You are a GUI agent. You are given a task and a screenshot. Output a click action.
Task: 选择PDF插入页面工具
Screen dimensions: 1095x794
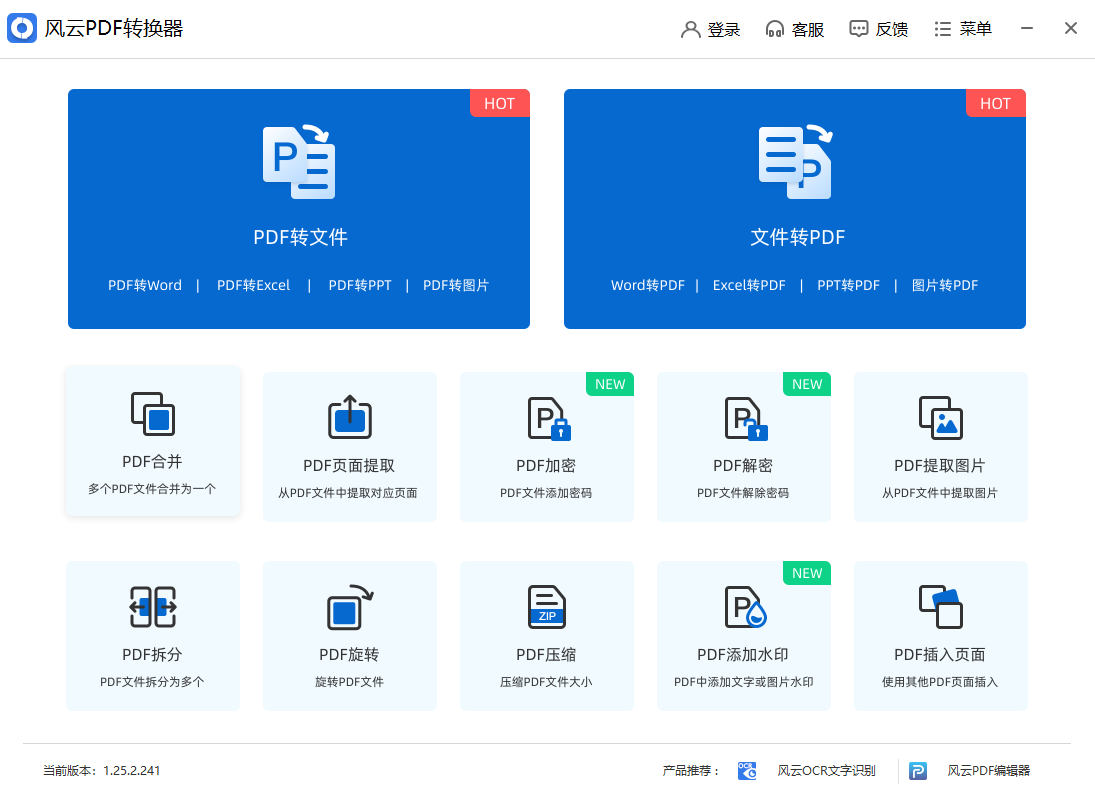pos(940,635)
